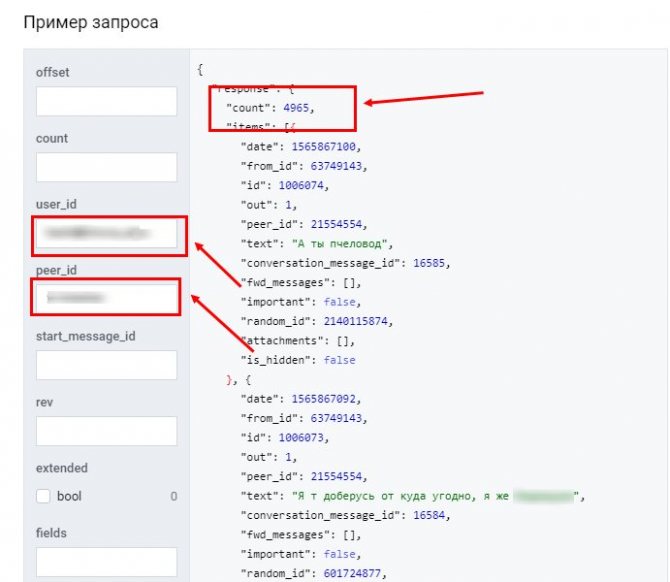The width and height of the screenshot is (670, 582).
Task: Click the id value 1006073
Action: point(301,438)
